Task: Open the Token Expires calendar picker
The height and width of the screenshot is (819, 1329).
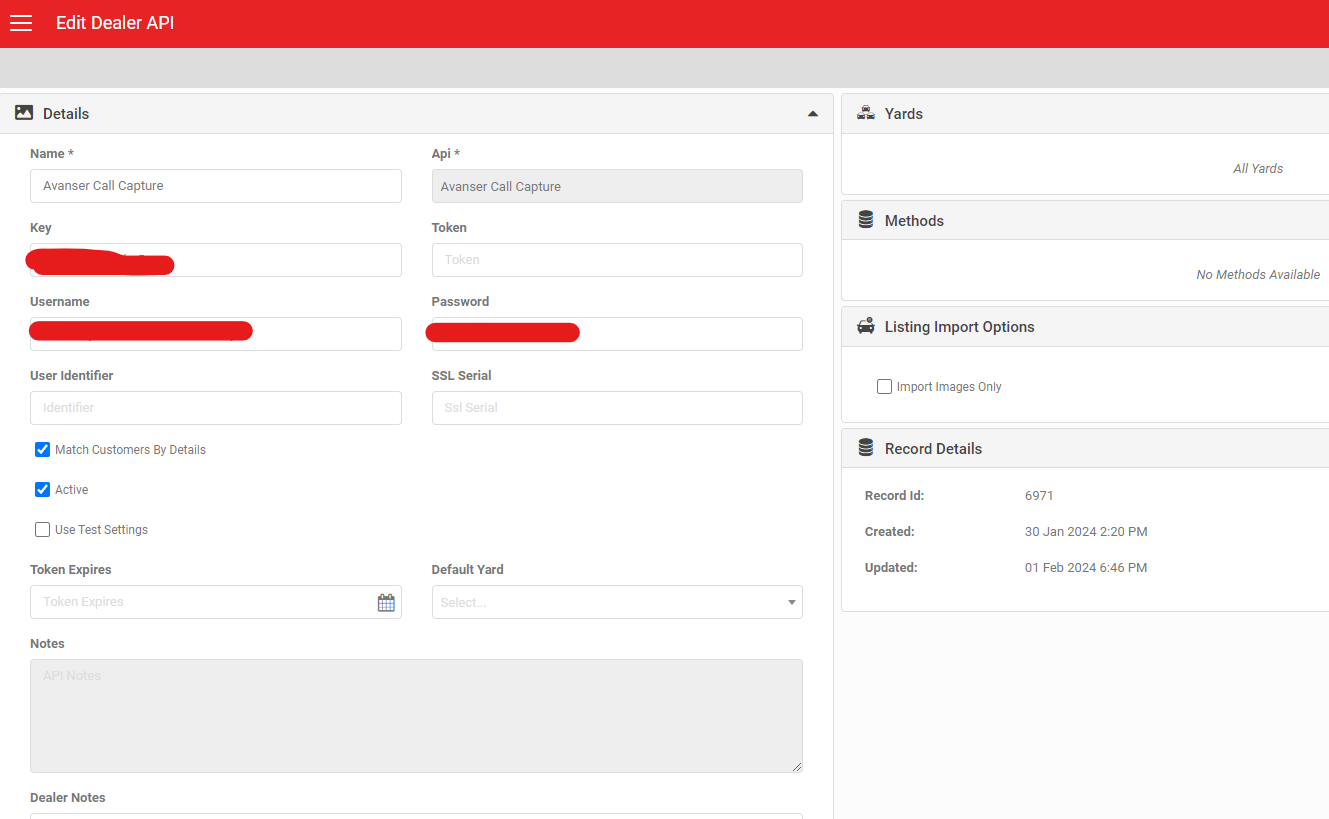Action: 386,602
